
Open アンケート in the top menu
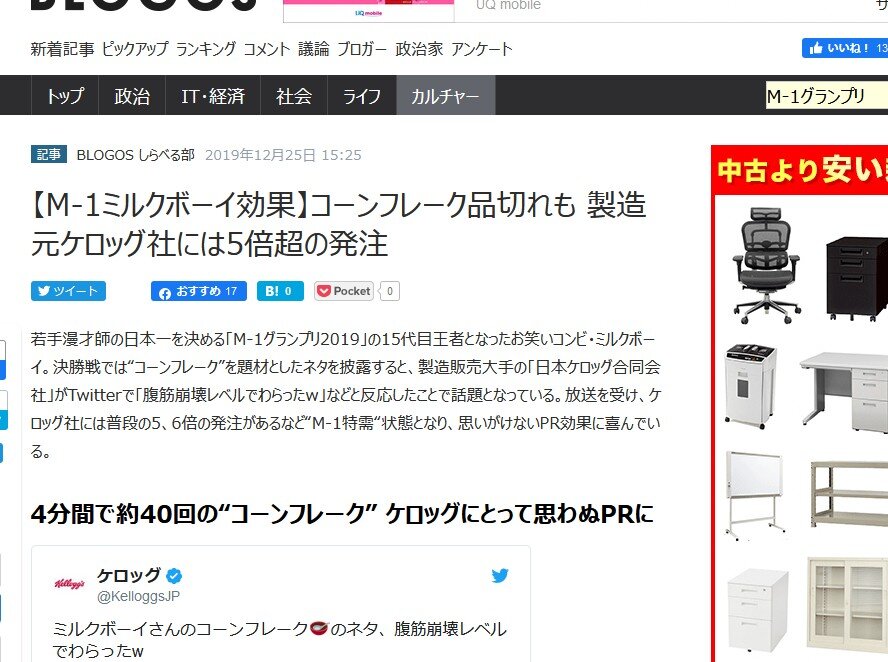coord(482,49)
